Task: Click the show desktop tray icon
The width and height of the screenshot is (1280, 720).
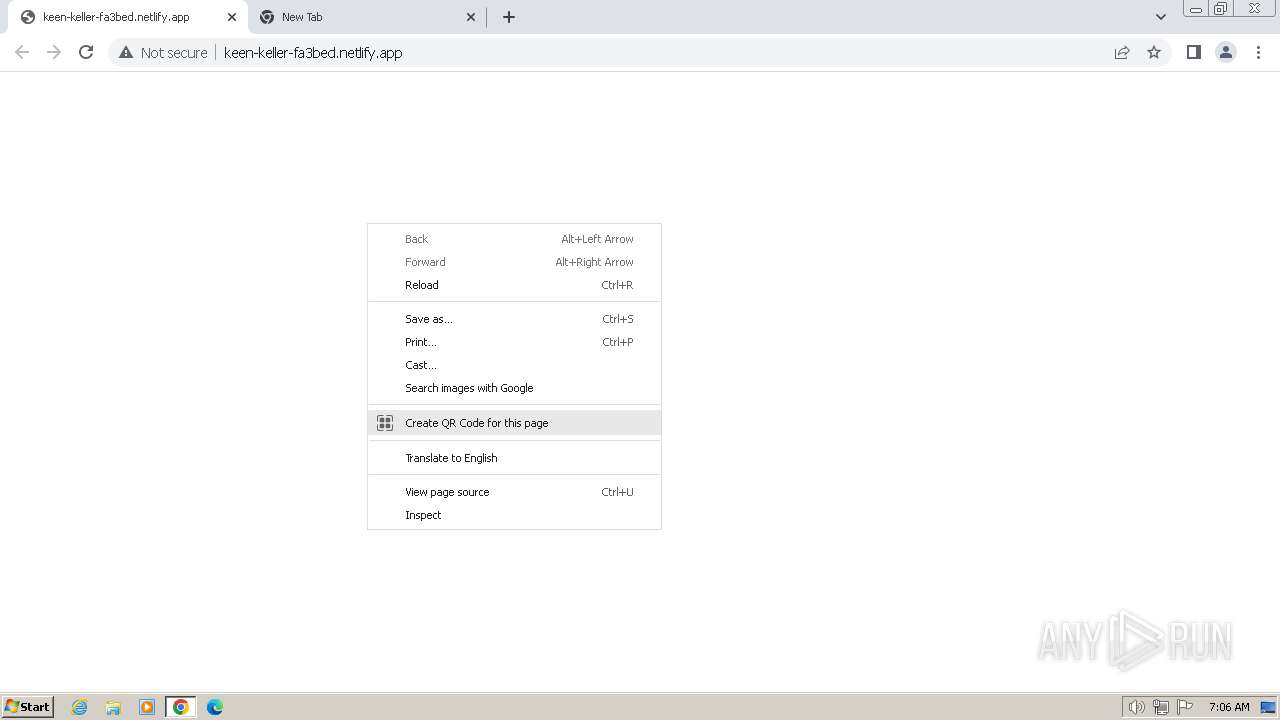Action: (1268, 707)
